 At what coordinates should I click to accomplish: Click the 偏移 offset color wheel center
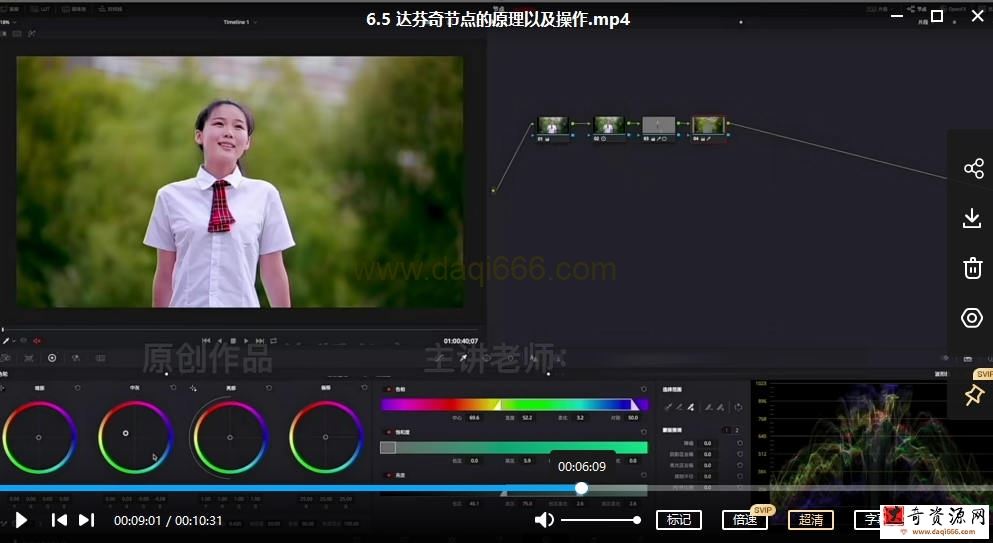[x=326, y=437]
